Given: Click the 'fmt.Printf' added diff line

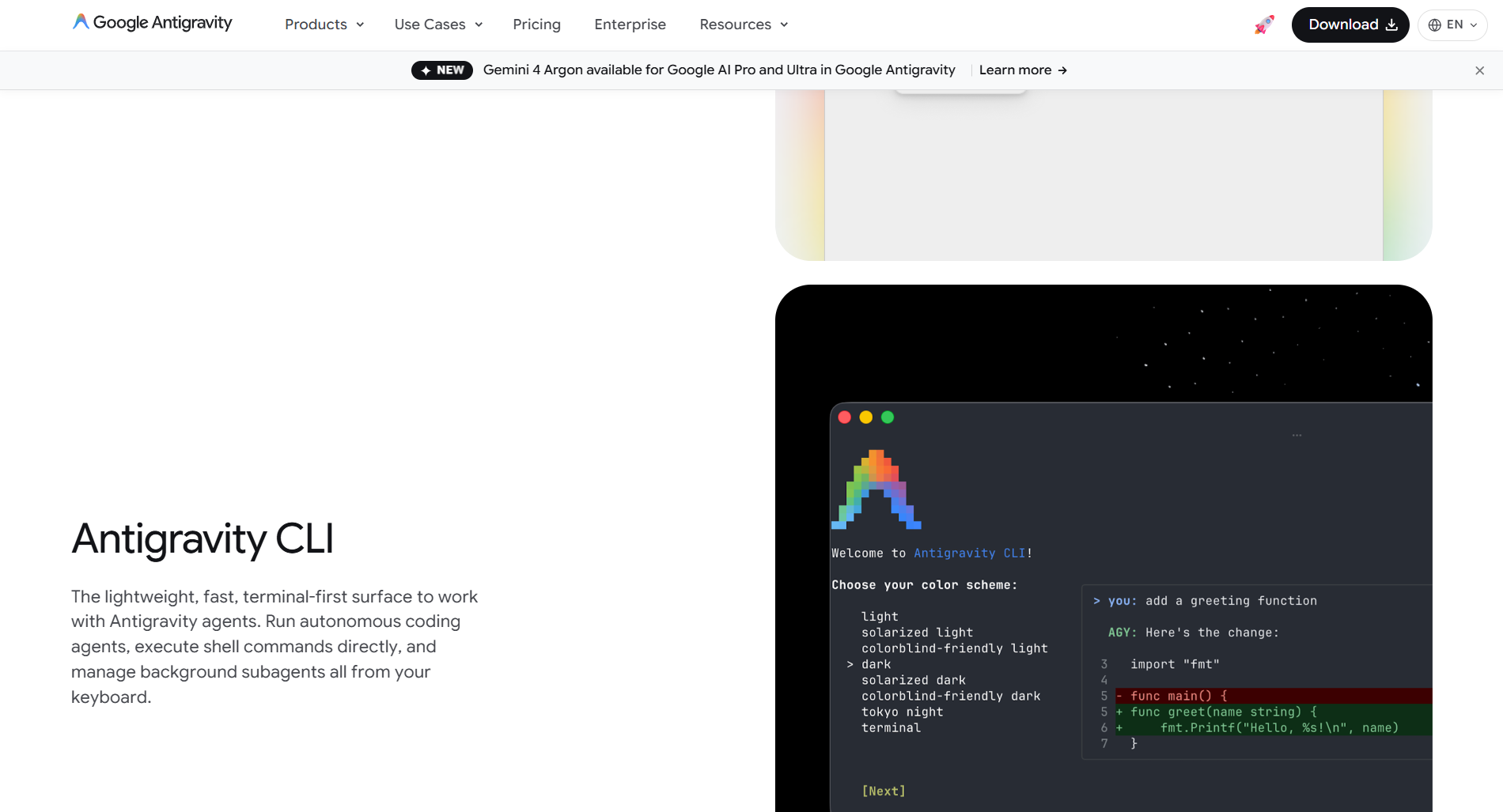Looking at the screenshot, I should pos(1274,727).
